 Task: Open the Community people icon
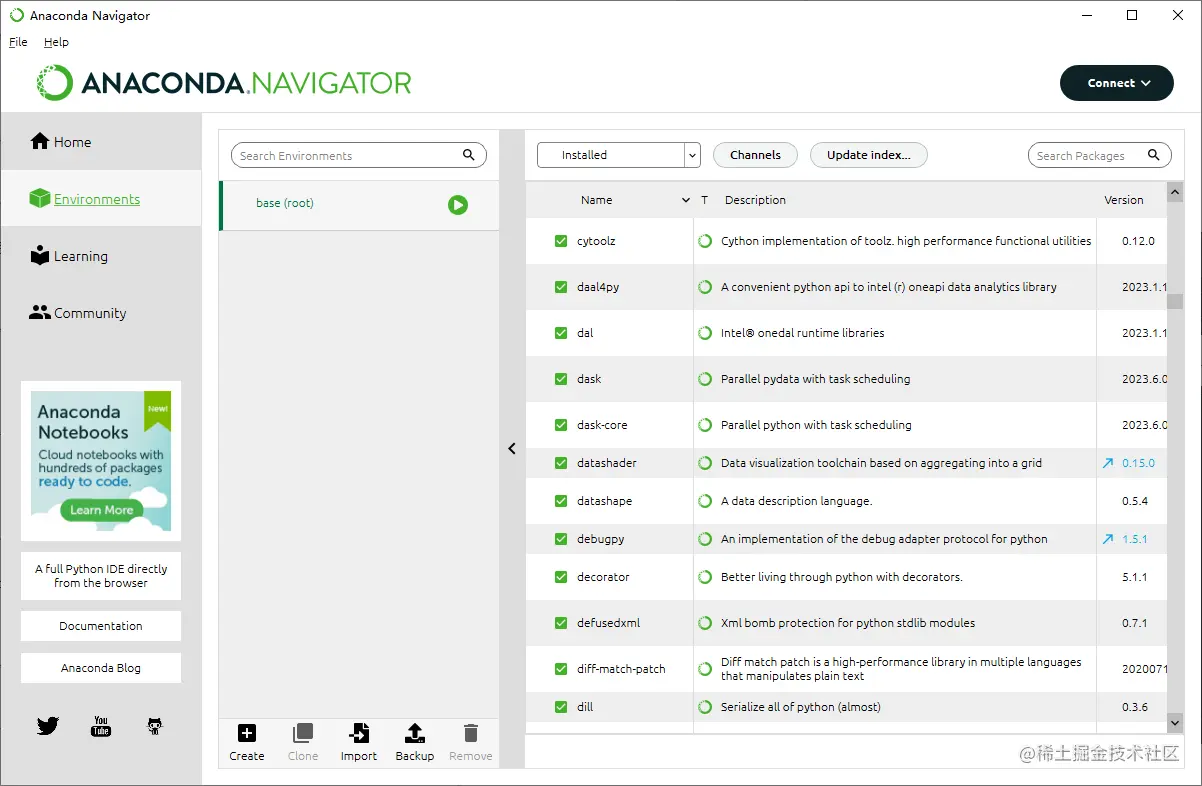click(39, 313)
